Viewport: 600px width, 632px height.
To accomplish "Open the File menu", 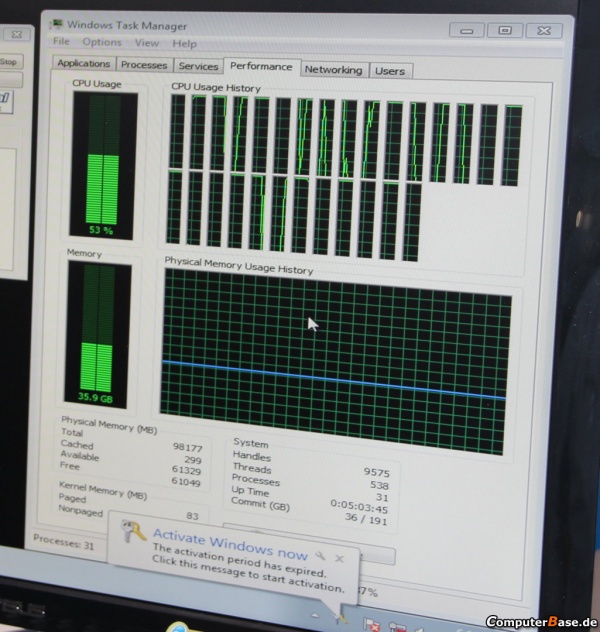I will [61, 41].
